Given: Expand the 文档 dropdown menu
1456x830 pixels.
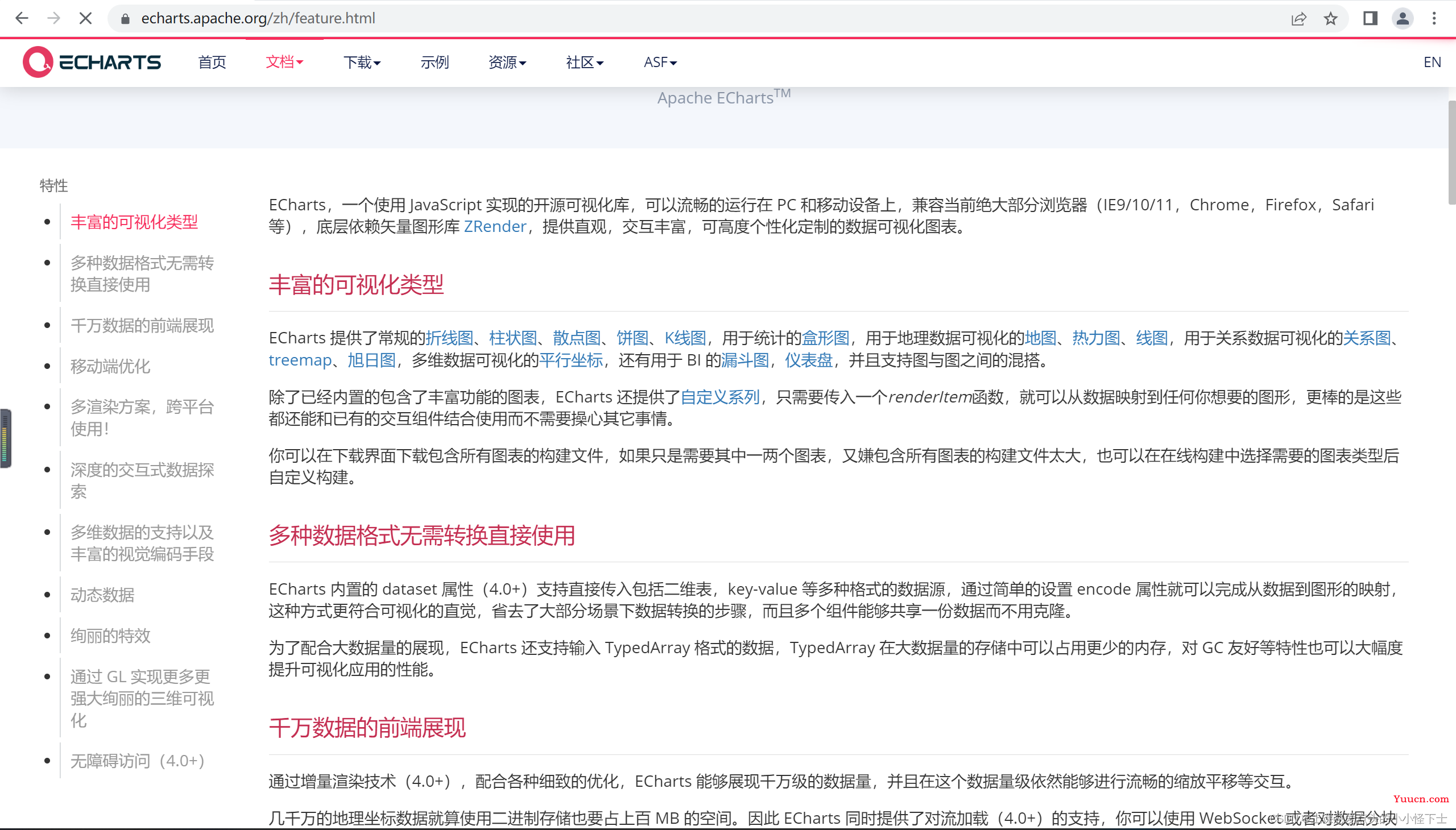Looking at the screenshot, I should tap(284, 61).
